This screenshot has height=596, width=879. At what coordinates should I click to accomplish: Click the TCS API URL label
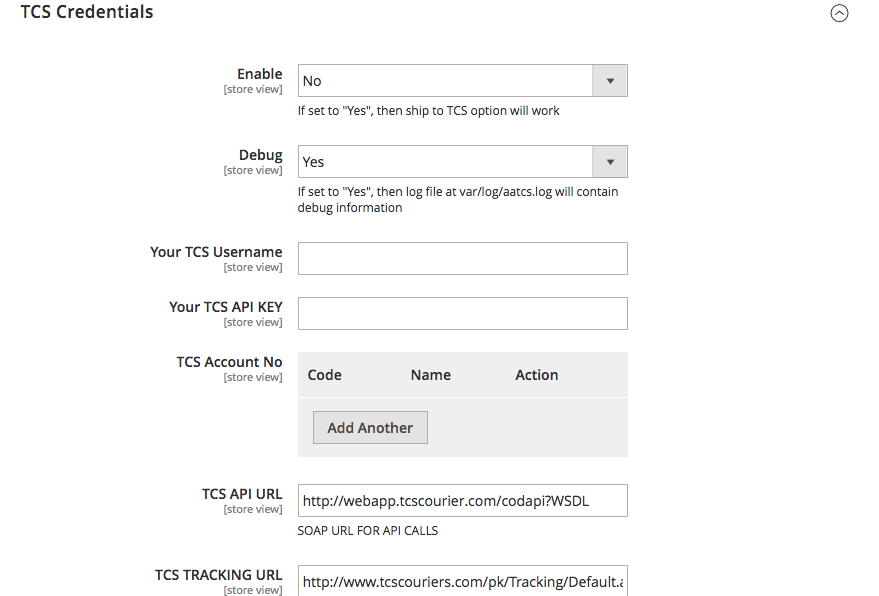(x=242, y=494)
